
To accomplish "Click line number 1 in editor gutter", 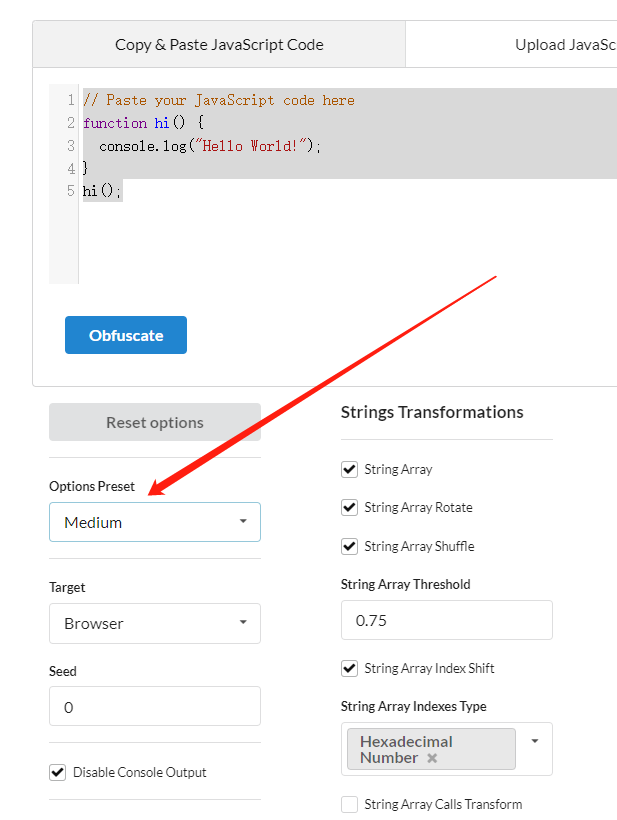I will pyautogui.click(x=70, y=100).
